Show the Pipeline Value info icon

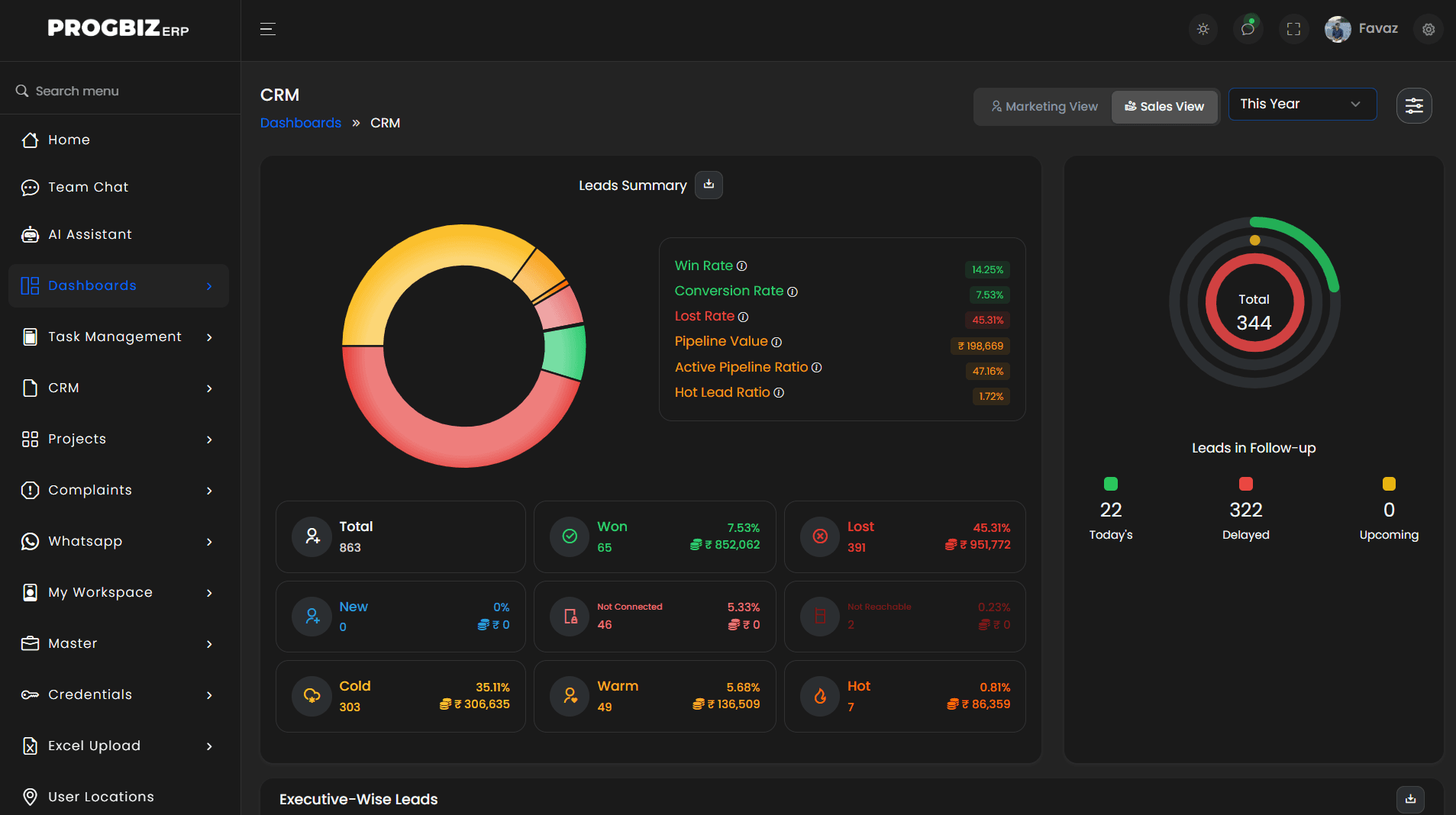click(x=776, y=342)
